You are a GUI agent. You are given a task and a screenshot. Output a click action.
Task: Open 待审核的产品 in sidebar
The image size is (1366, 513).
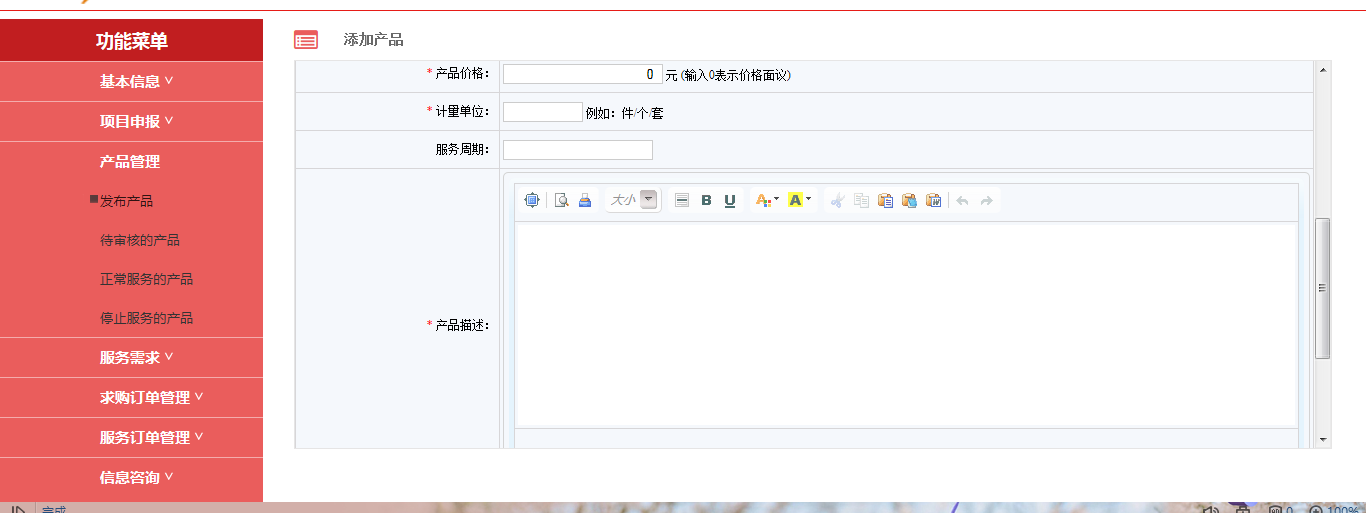click(x=139, y=240)
